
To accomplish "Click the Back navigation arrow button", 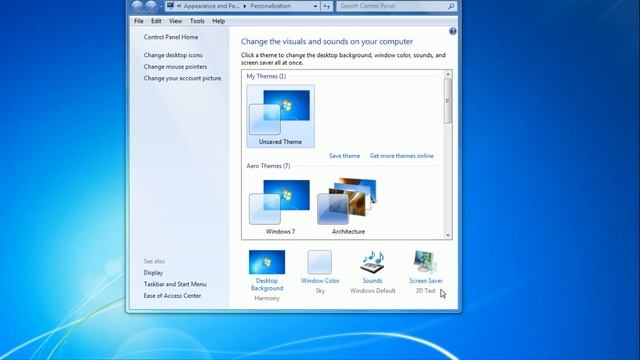I will click(x=137, y=5).
